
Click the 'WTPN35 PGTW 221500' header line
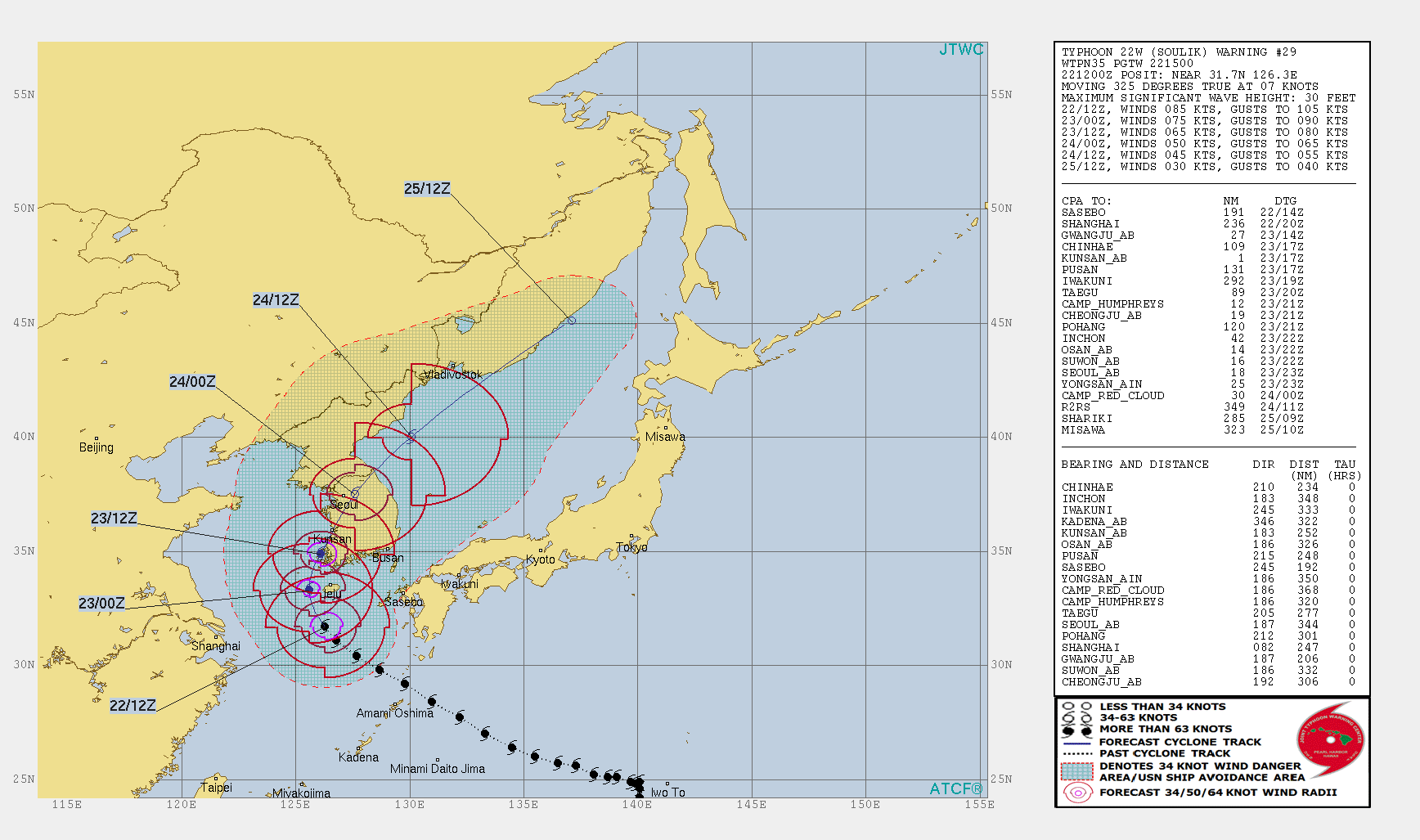tap(1127, 63)
